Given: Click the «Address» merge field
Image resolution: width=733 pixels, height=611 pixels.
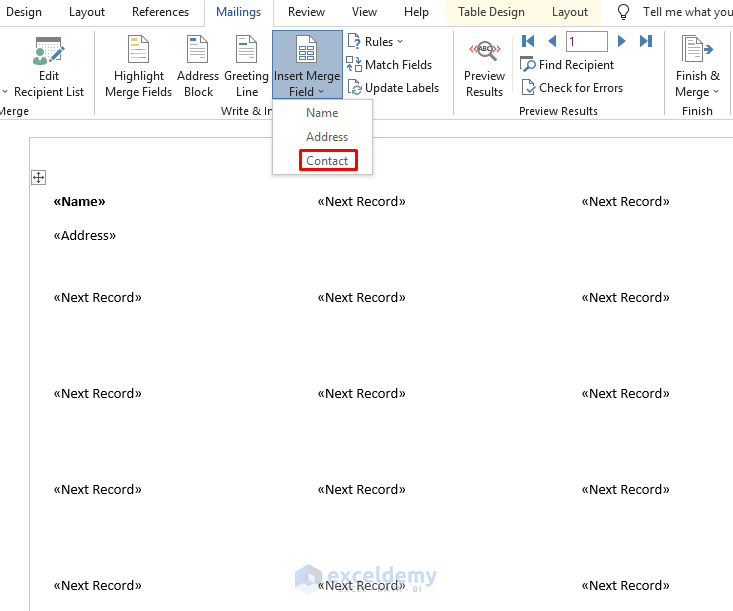Looking at the screenshot, I should pyautogui.click(x=84, y=235).
